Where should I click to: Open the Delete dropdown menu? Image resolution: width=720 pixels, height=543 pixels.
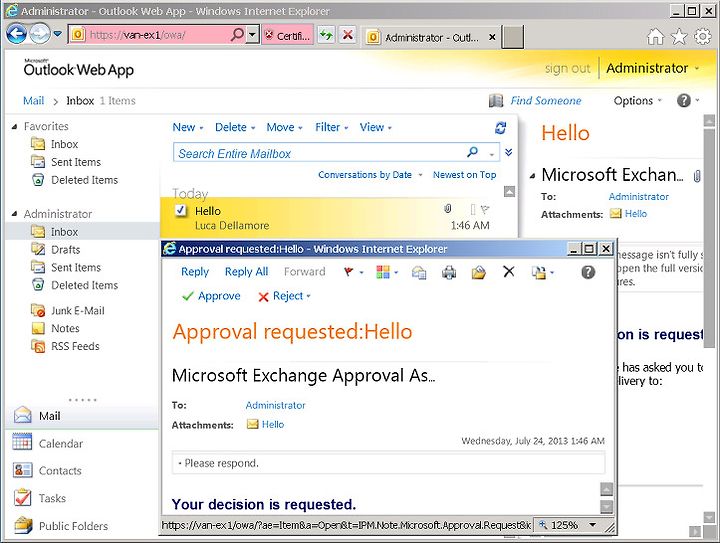click(x=235, y=127)
